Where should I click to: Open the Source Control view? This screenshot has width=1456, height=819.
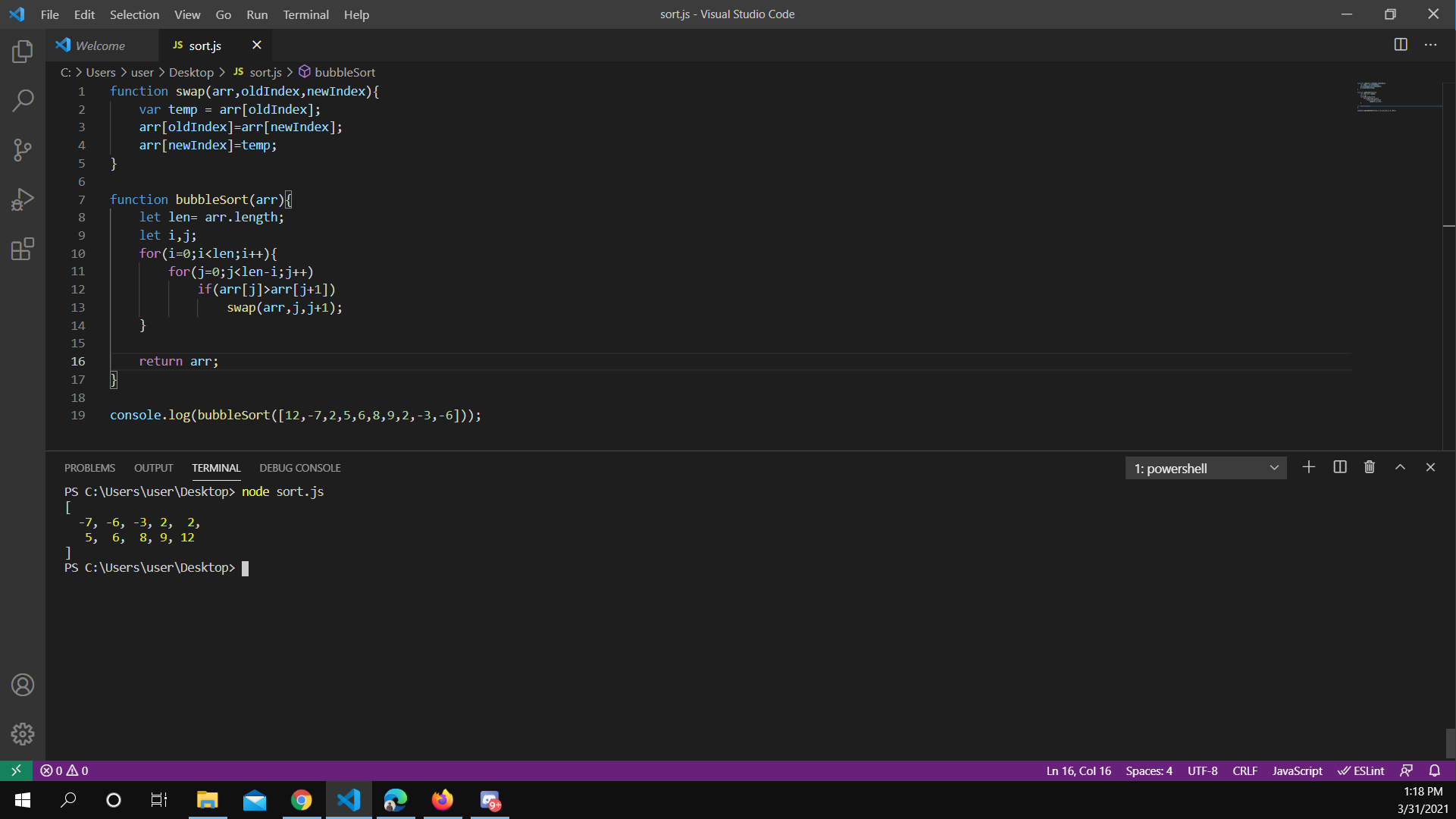coord(23,149)
